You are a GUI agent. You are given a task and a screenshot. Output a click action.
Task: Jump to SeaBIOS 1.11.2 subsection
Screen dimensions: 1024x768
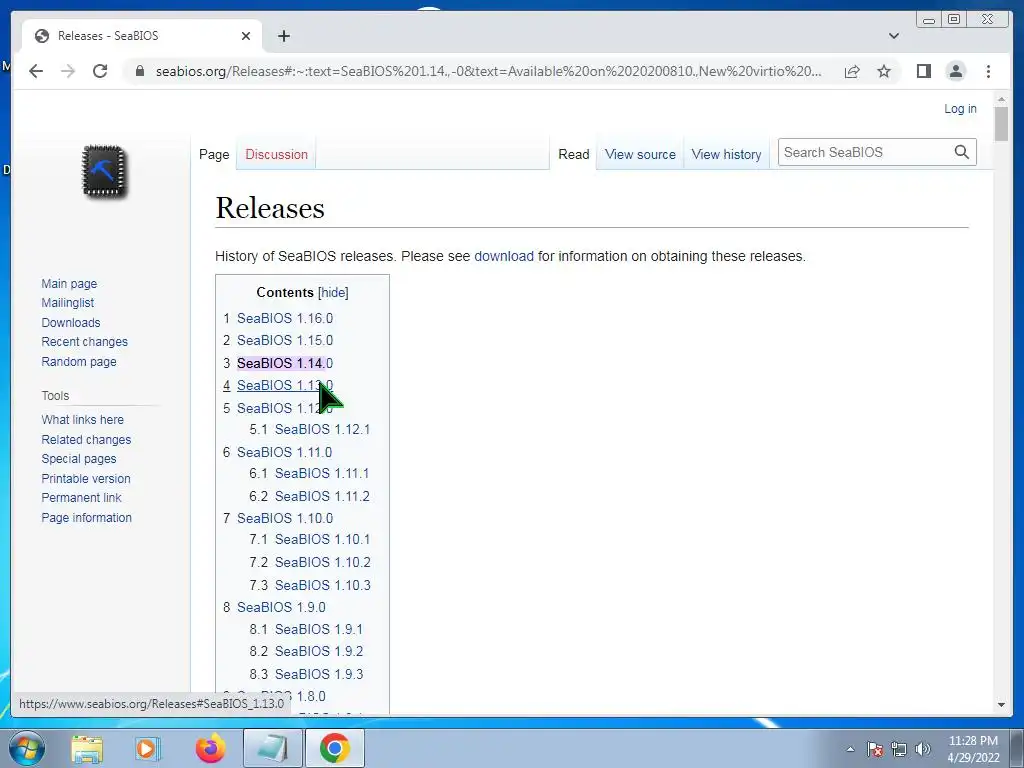(322, 496)
